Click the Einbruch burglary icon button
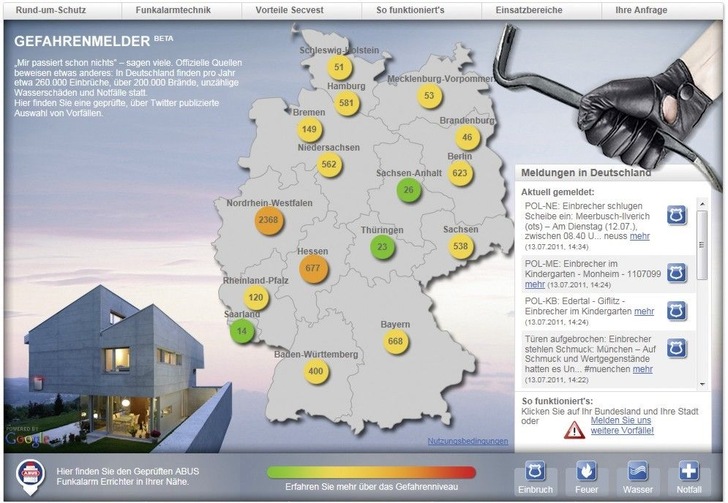 pos(534,471)
